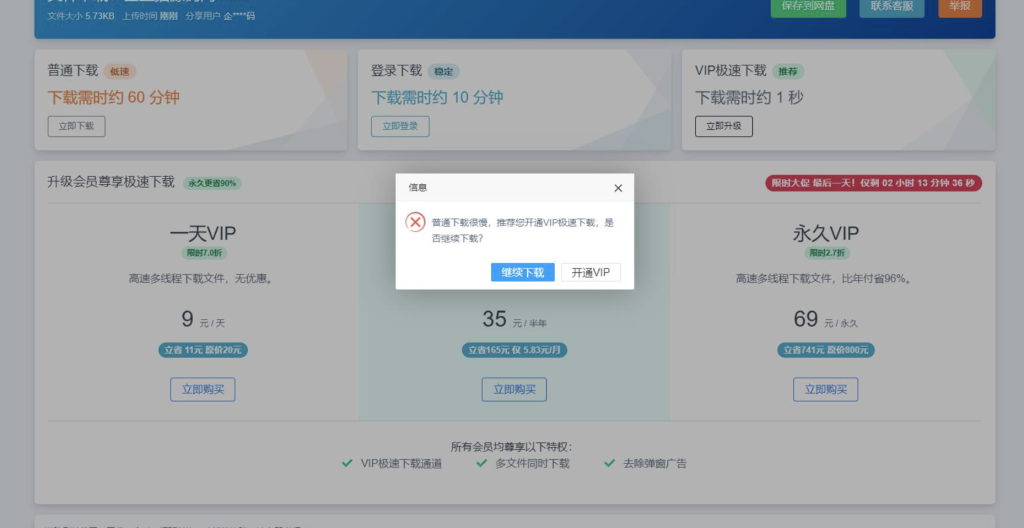The width and height of the screenshot is (1024, 528).
Task: Click the orange 举报 button
Action: click(960, 7)
